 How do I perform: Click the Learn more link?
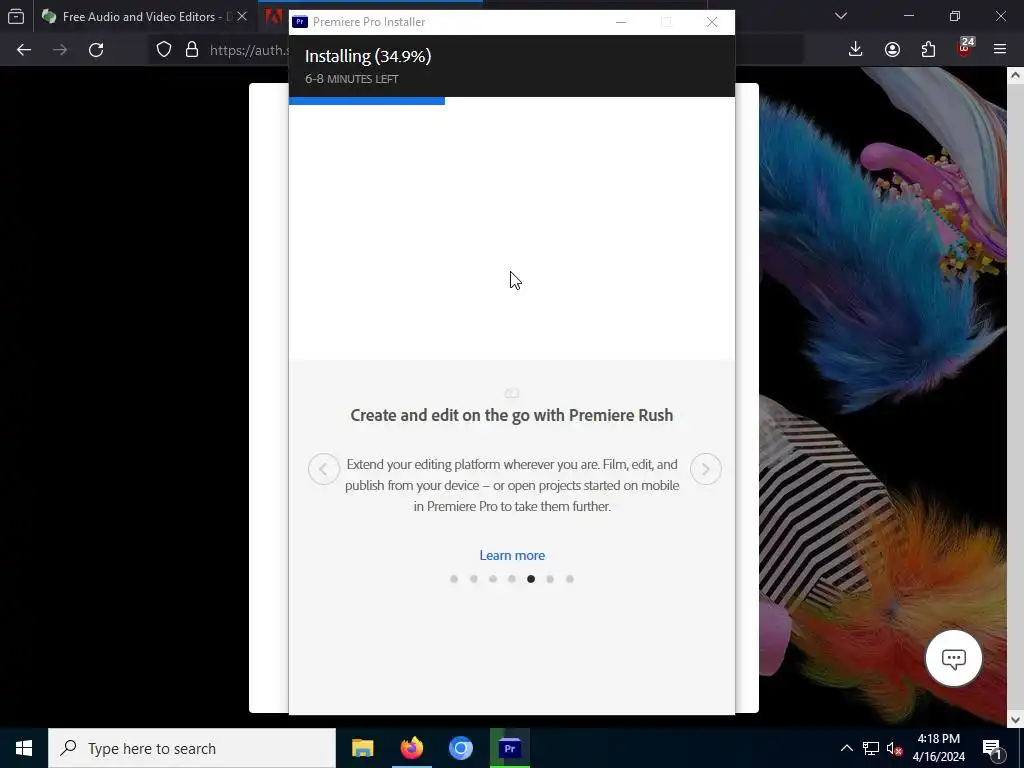pyautogui.click(x=512, y=555)
